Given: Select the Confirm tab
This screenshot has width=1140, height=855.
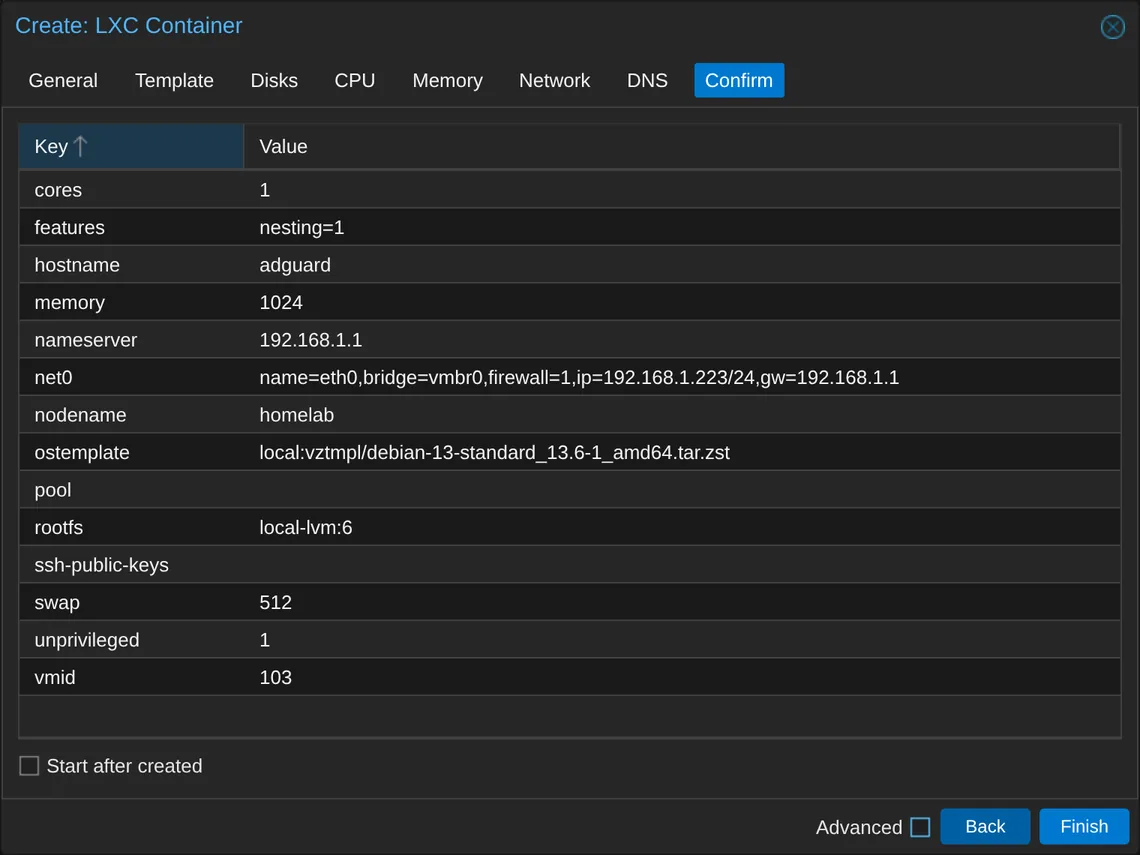Looking at the screenshot, I should click(739, 80).
